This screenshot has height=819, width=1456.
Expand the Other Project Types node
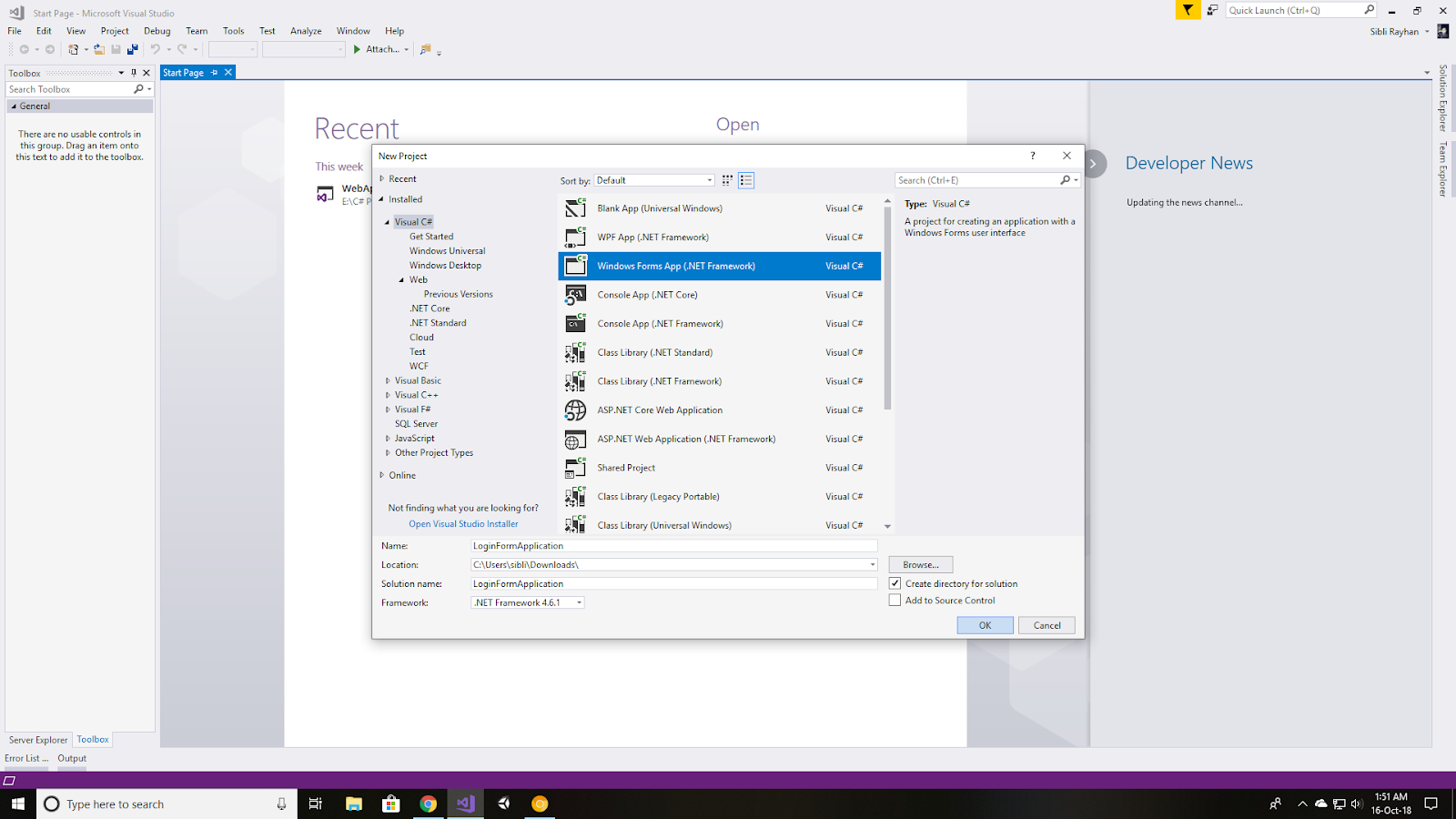[x=388, y=452]
